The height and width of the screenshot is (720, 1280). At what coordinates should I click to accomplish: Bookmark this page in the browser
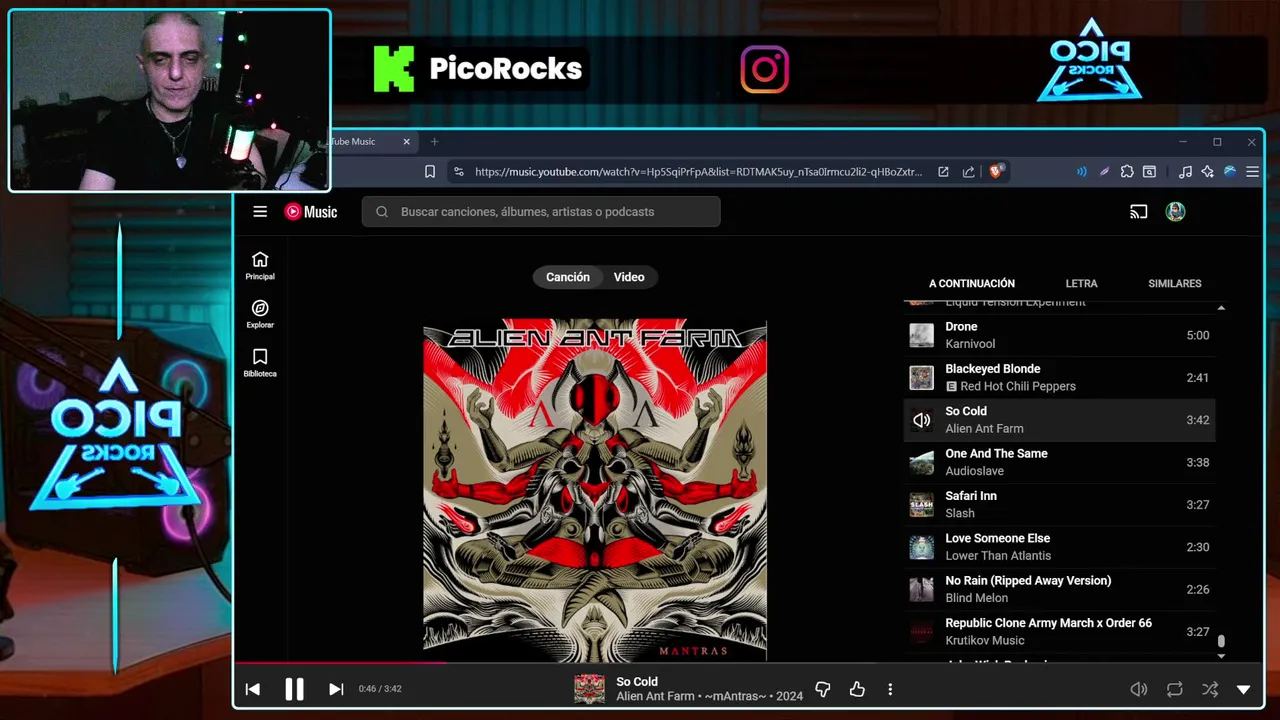coord(430,172)
